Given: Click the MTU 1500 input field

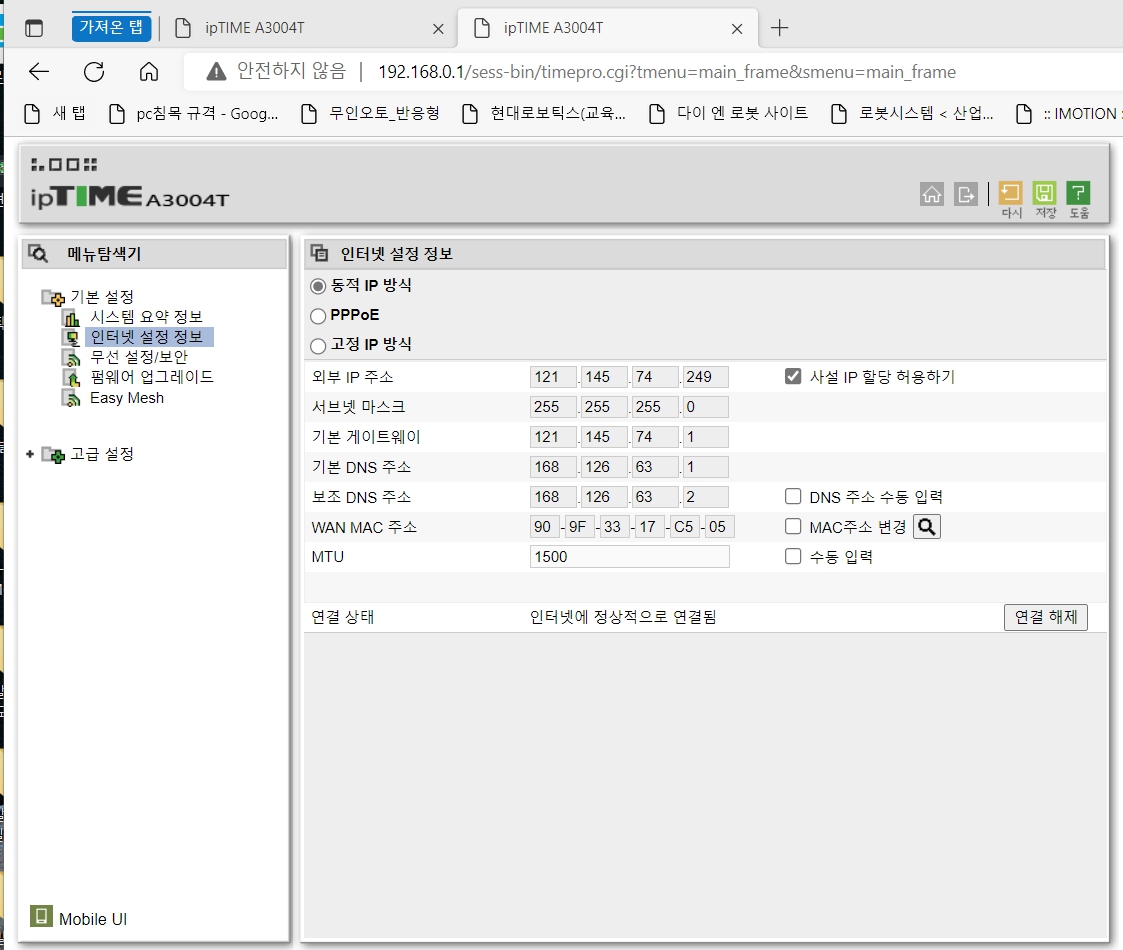Looking at the screenshot, I should point(630,557).
